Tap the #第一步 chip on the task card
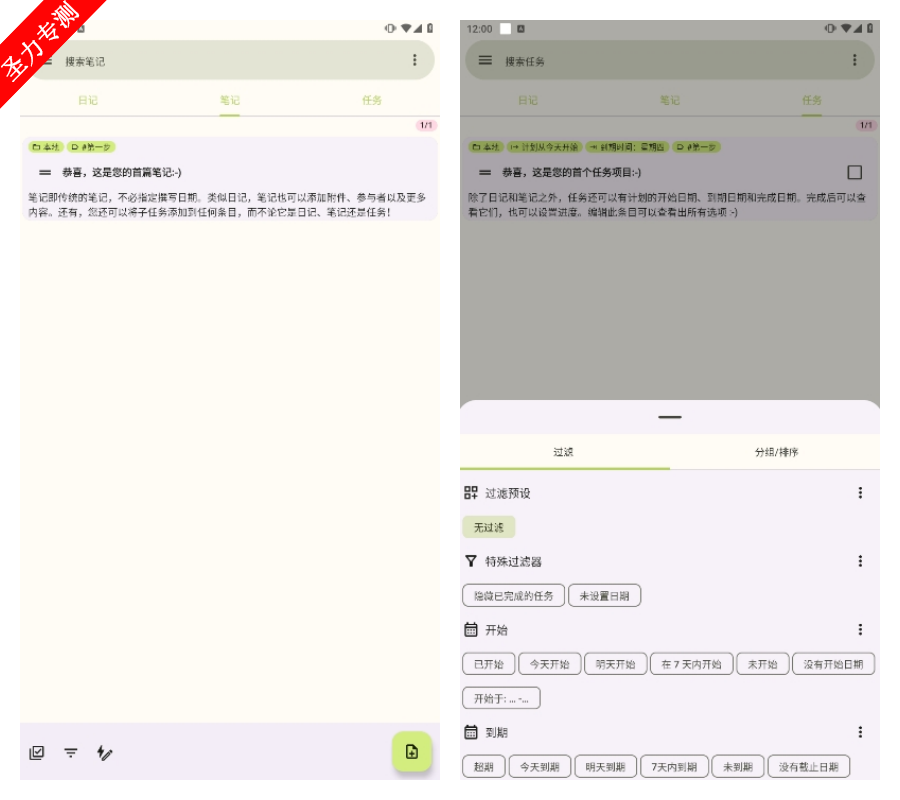Image resolution: width=900 pixels, height=800 pixels. point(696,147)
